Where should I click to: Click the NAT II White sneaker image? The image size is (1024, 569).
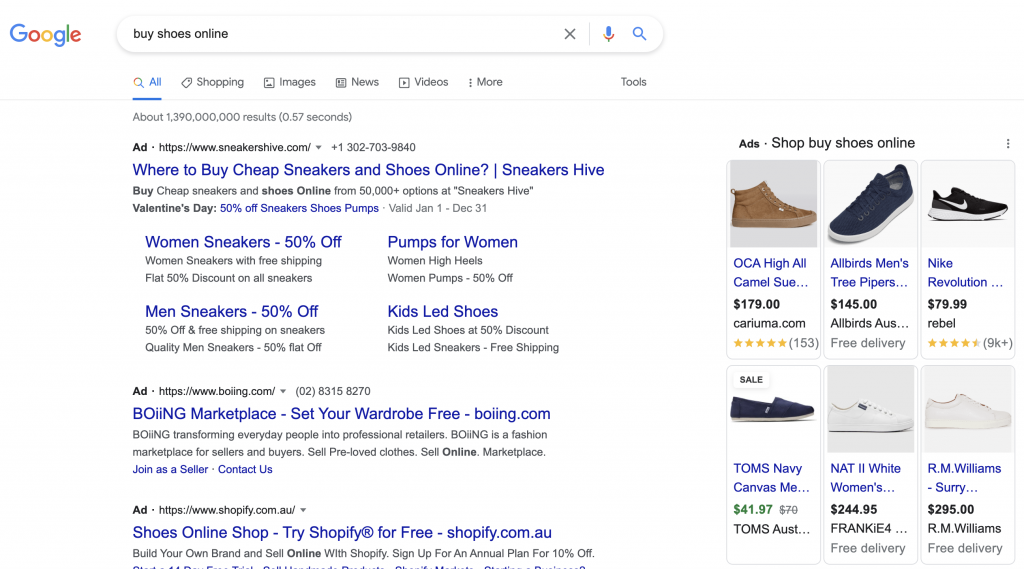(x=871, y=409)
